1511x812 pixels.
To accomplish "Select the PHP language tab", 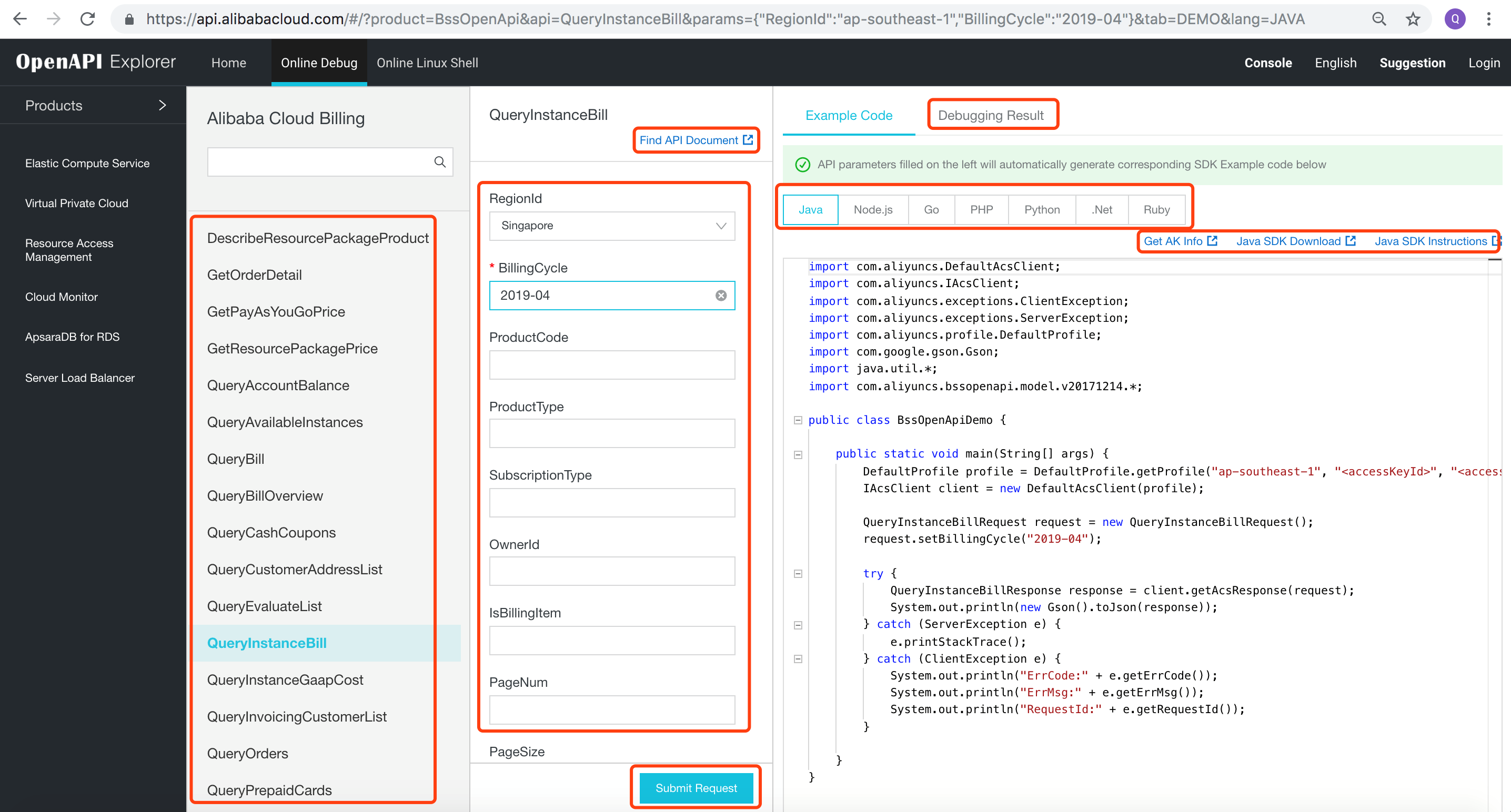I will tap(981, 210).
